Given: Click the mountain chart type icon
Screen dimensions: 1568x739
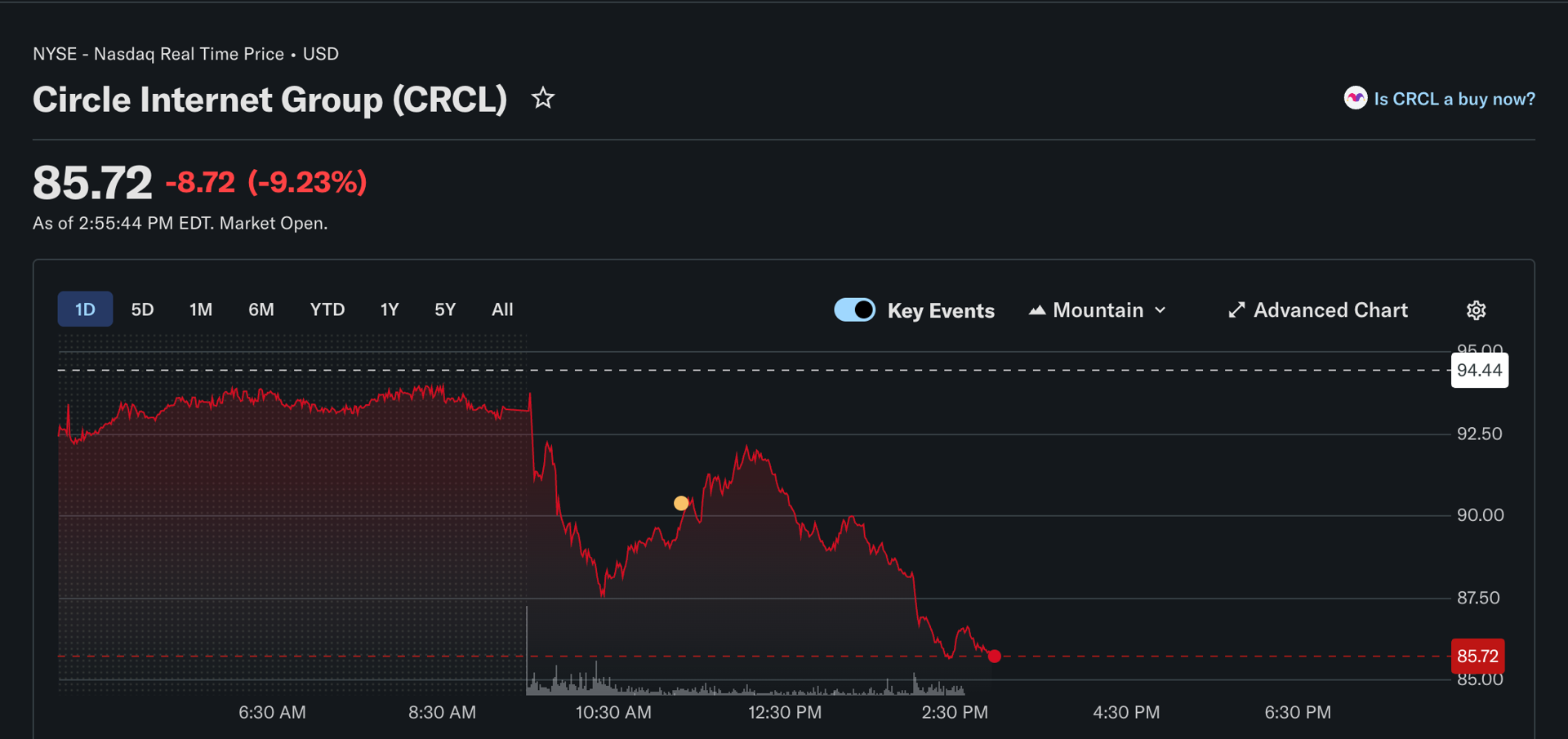Looking at the screenshot, I should pyautogui.click(x=1037, y=310).
